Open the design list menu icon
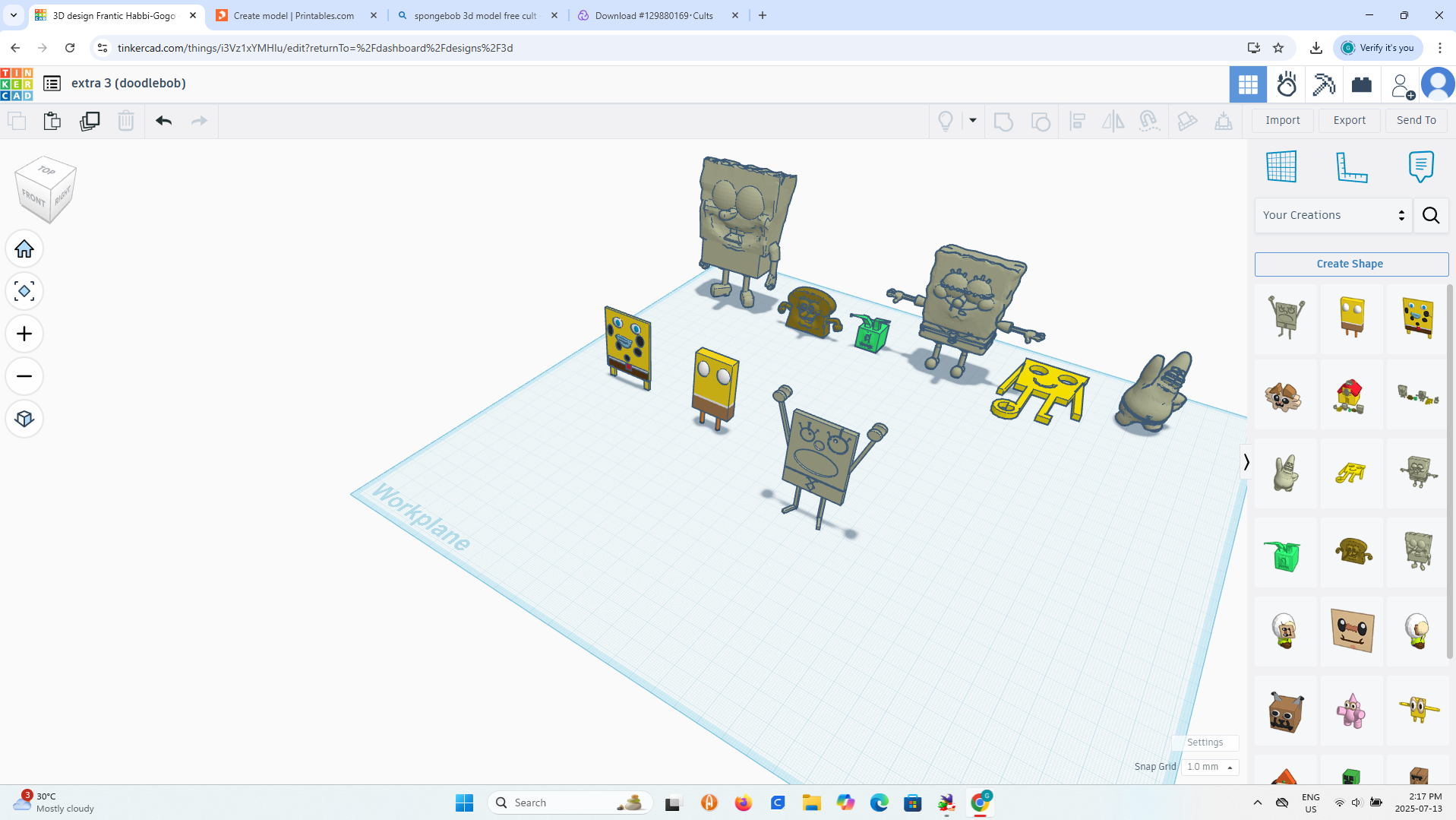Screen dimensions: 1456x820 click(x=52, y=84)
